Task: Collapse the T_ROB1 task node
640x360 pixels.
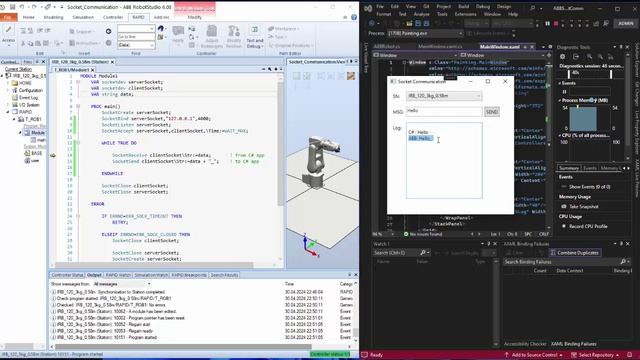Action: (14, 119)
